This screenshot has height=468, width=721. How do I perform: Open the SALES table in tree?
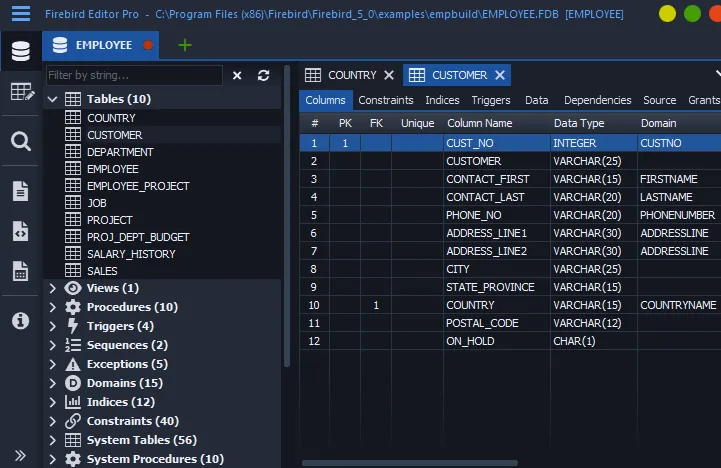point(102,271)
